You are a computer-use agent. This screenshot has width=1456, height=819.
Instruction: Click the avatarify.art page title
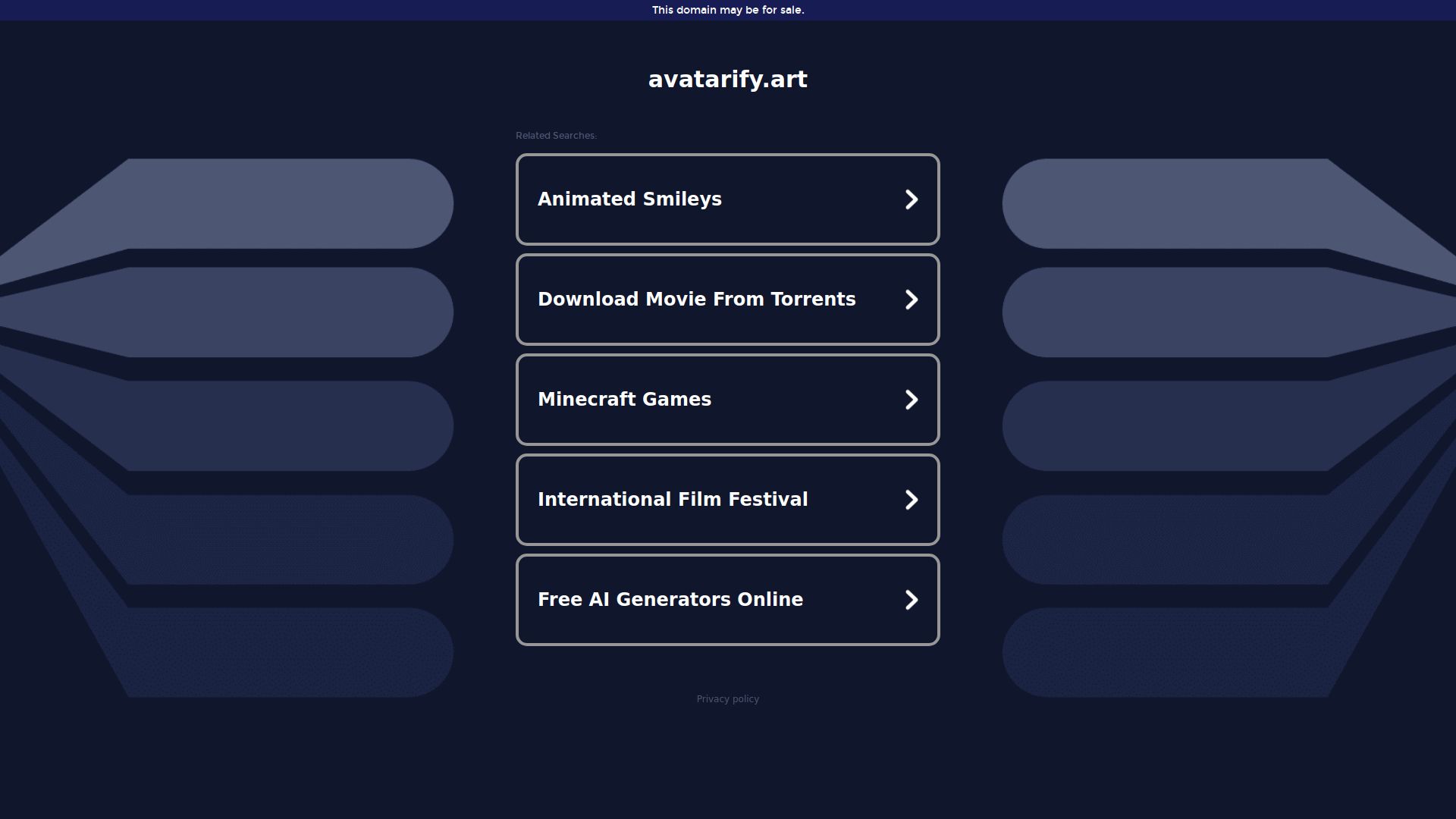[727, 78]
